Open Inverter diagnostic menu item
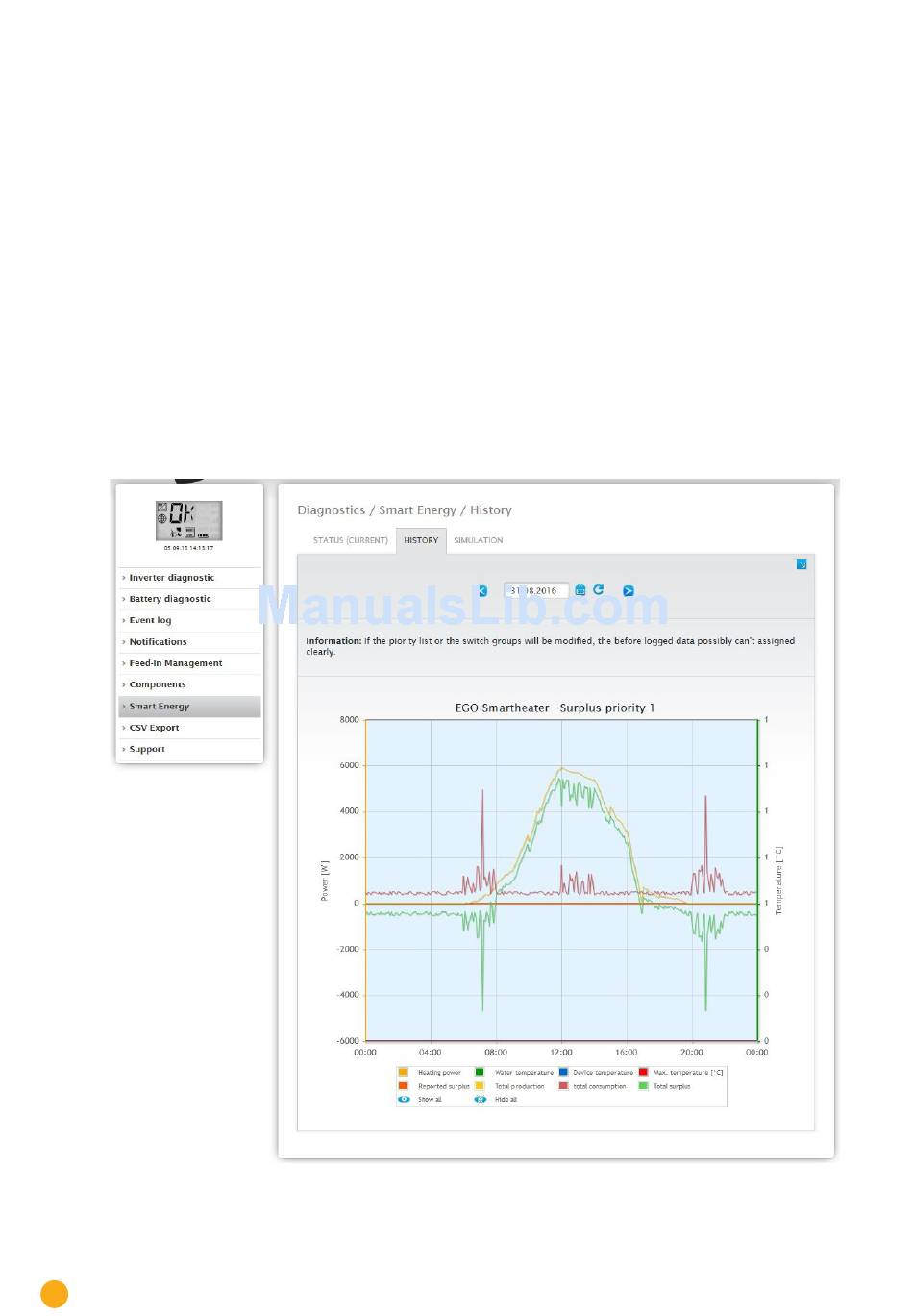This screenshot has height=1316, width=913. (189, 578)
